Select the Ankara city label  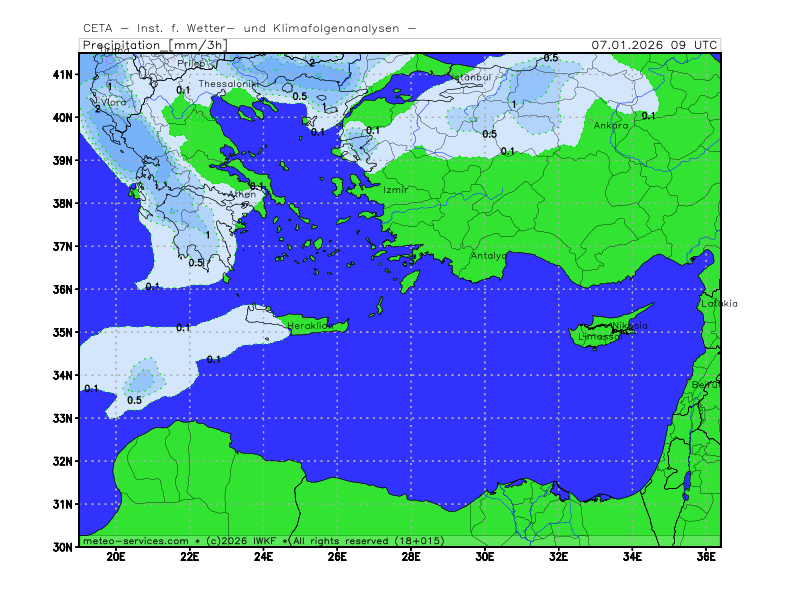point(611,126)
